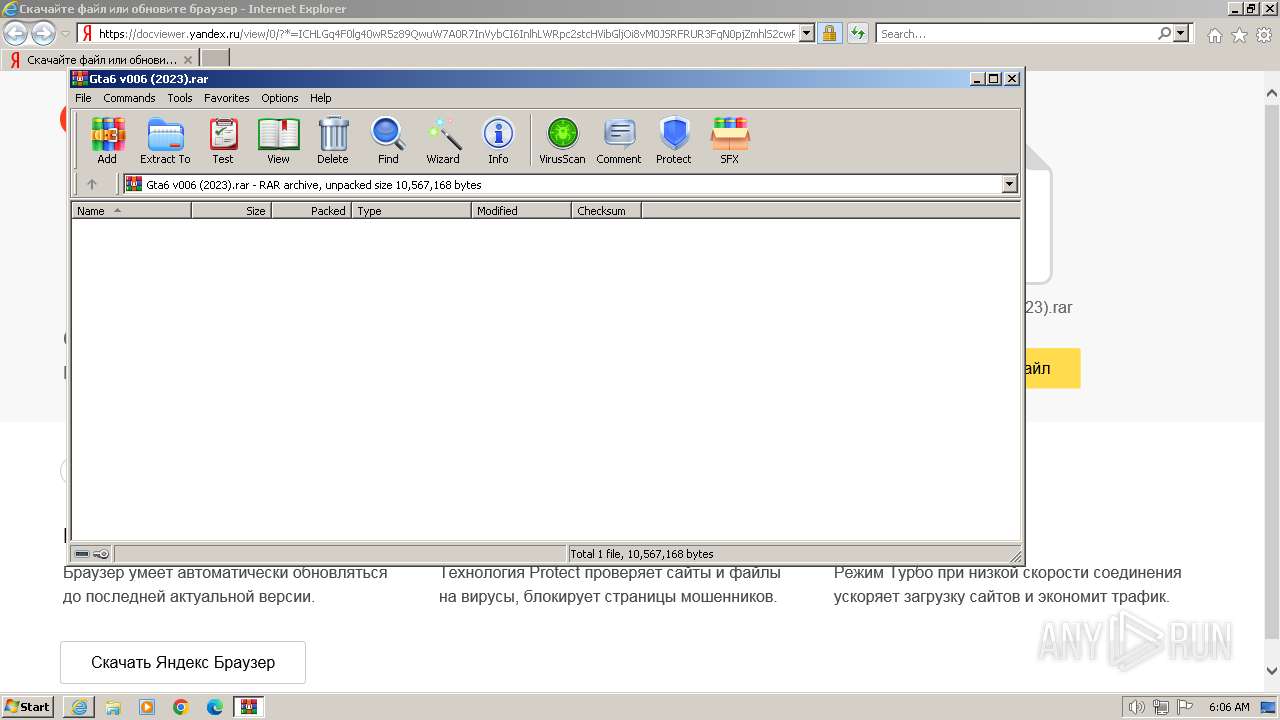Click the Internet Explorer URL address field
The width and height of the screenshot is (1280, 720).
[445, 33]
